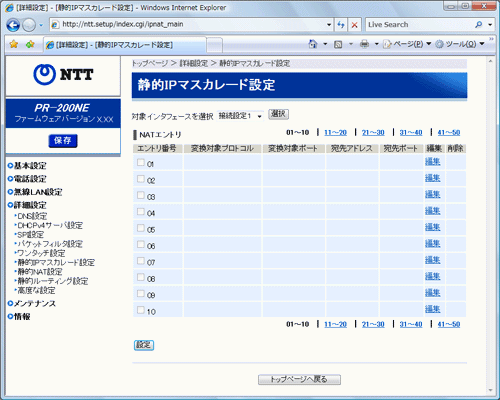Click the Print icon in toolbar
Screen dimensions: 500x400
pos(364,44)
